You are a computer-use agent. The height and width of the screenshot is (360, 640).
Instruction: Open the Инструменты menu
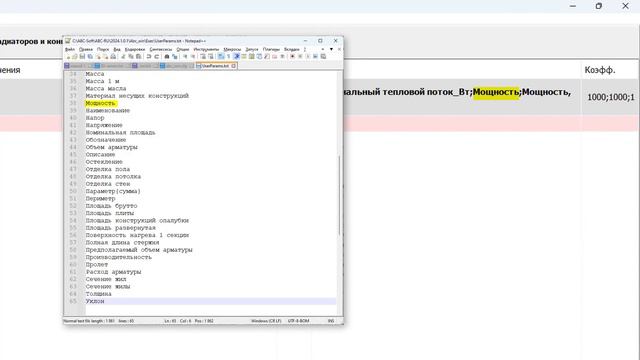click(206, 49)
